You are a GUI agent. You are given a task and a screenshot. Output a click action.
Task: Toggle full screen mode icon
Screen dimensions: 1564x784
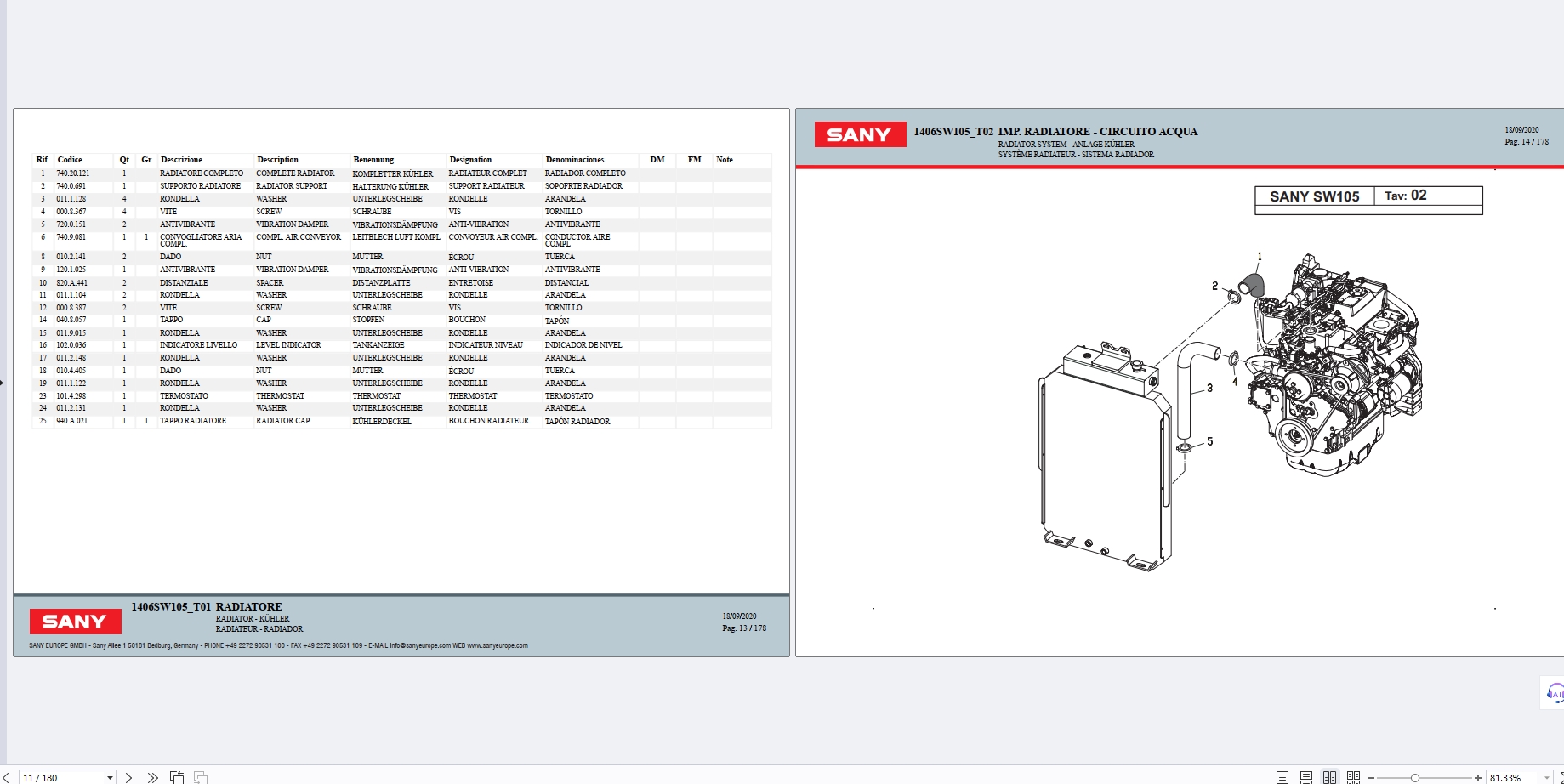tap(1561, 777)
